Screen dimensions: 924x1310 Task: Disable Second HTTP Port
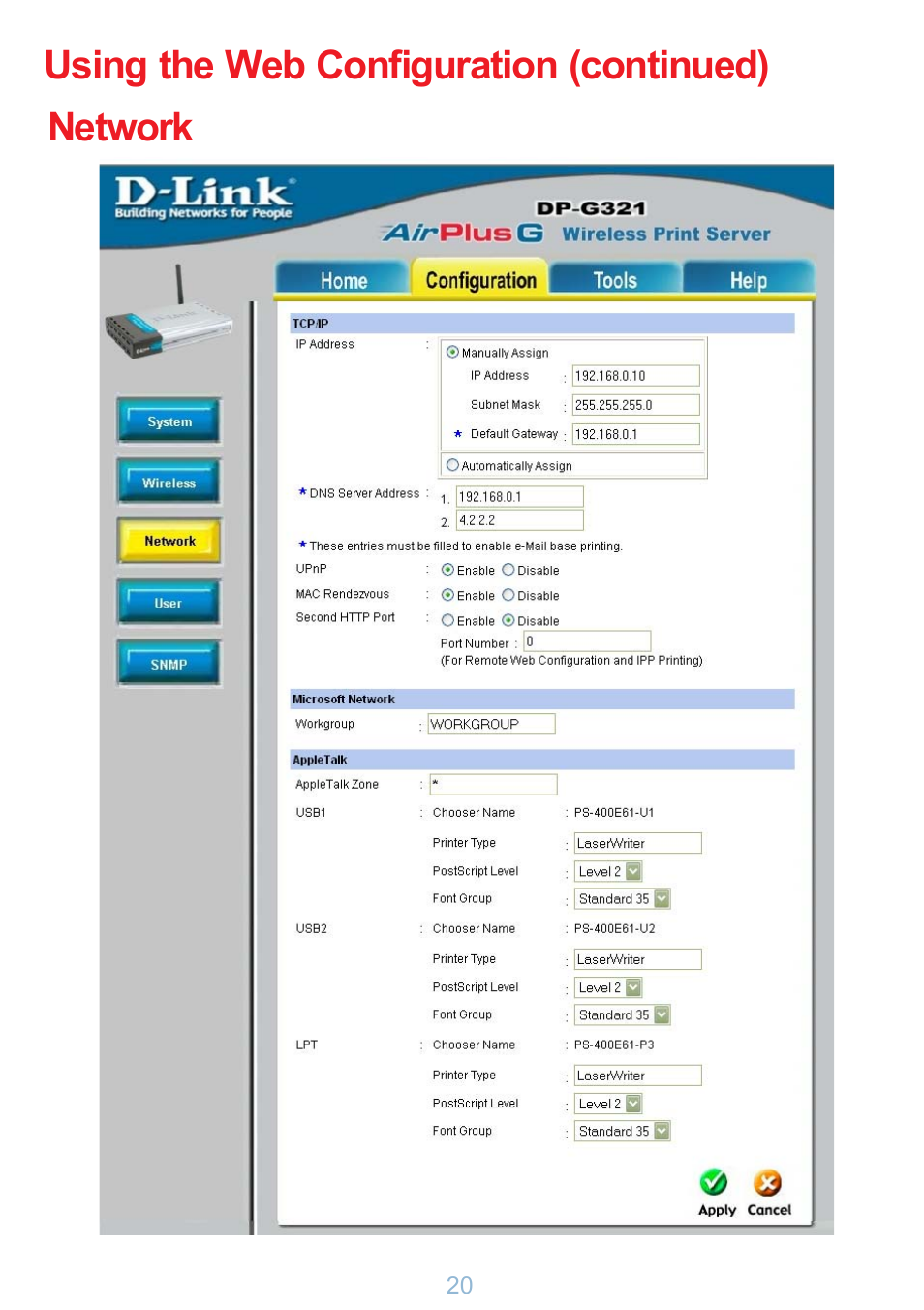508,620
